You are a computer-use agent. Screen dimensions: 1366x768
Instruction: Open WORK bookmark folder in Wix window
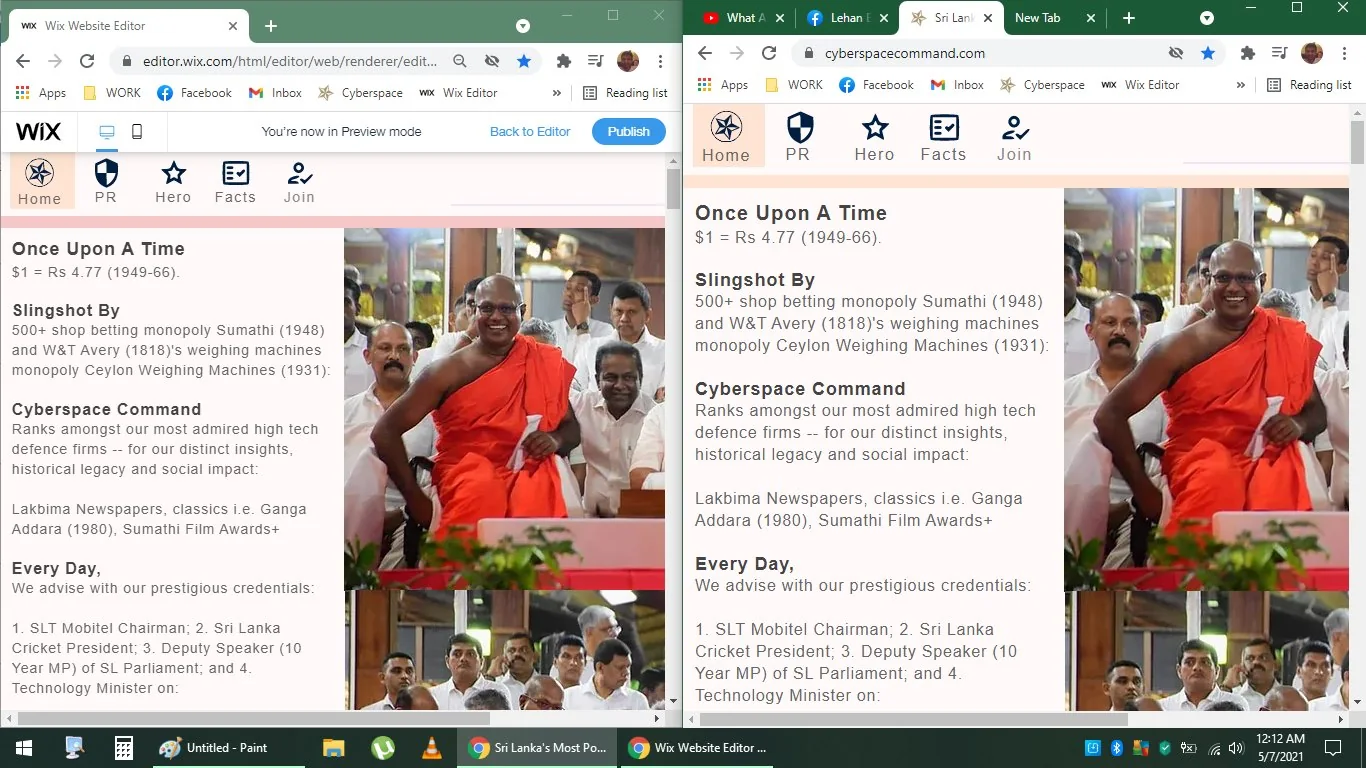pos(112,93)
